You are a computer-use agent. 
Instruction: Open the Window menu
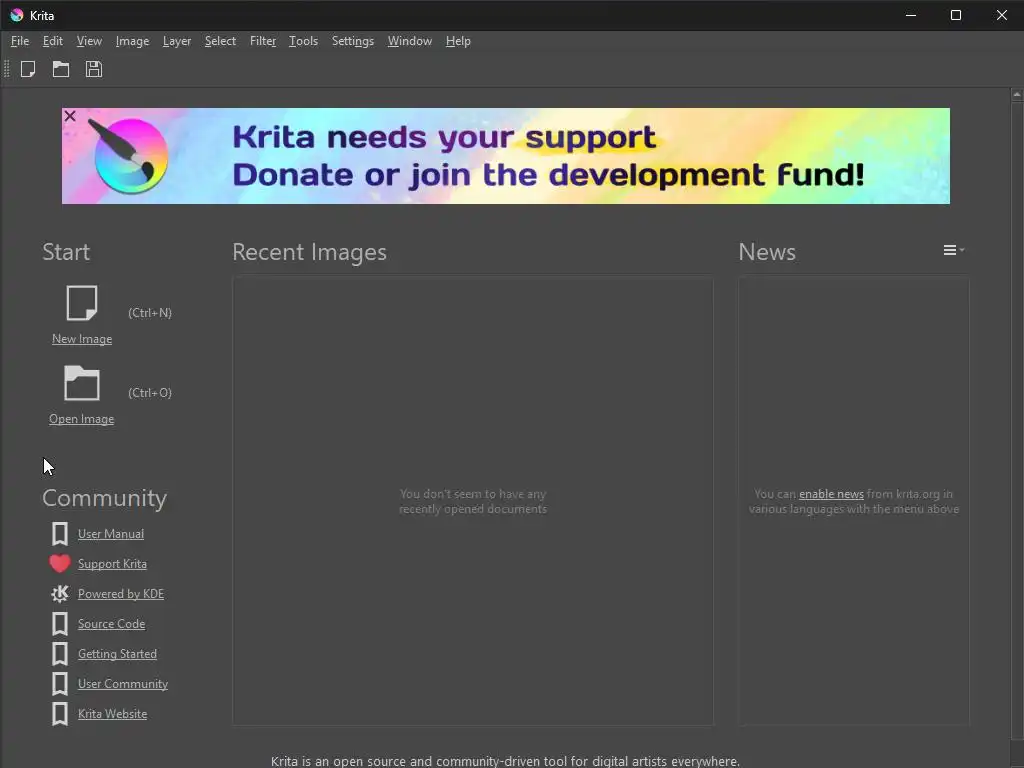(409, 41)
